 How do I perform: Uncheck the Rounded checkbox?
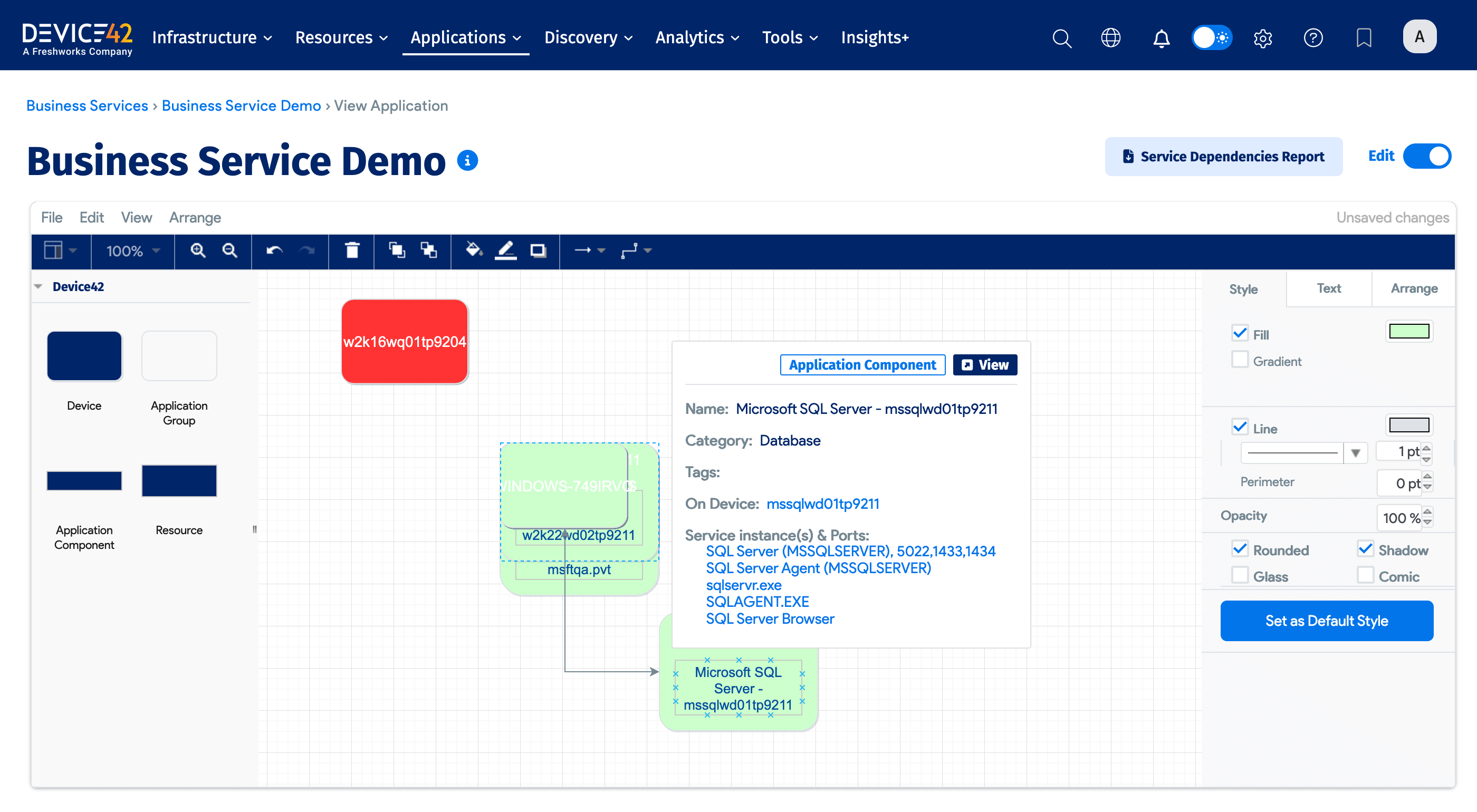[x=1240, y=549]
